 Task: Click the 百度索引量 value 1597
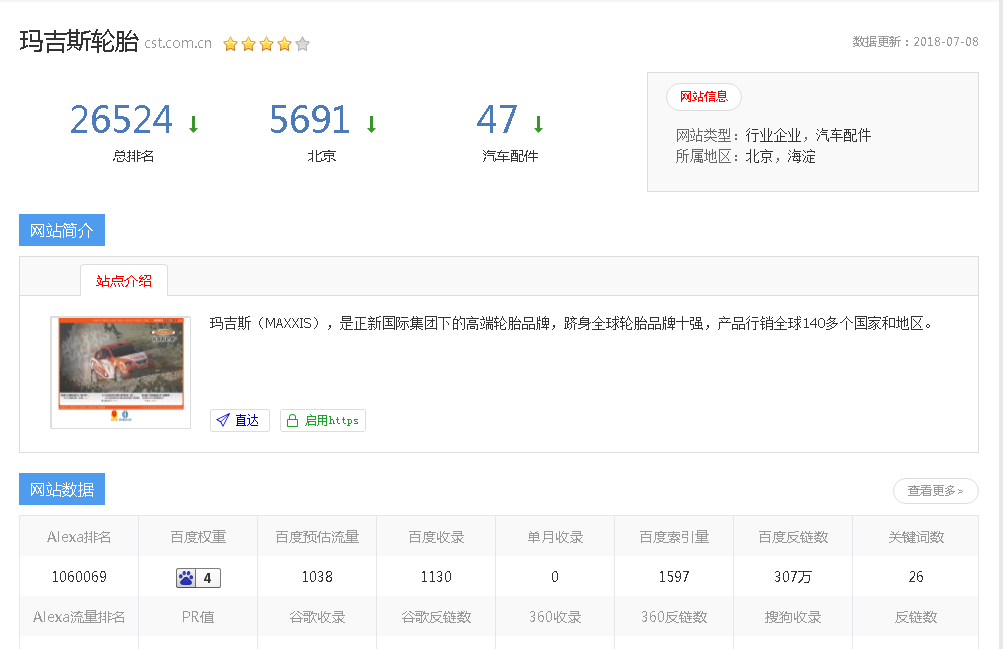674,577
